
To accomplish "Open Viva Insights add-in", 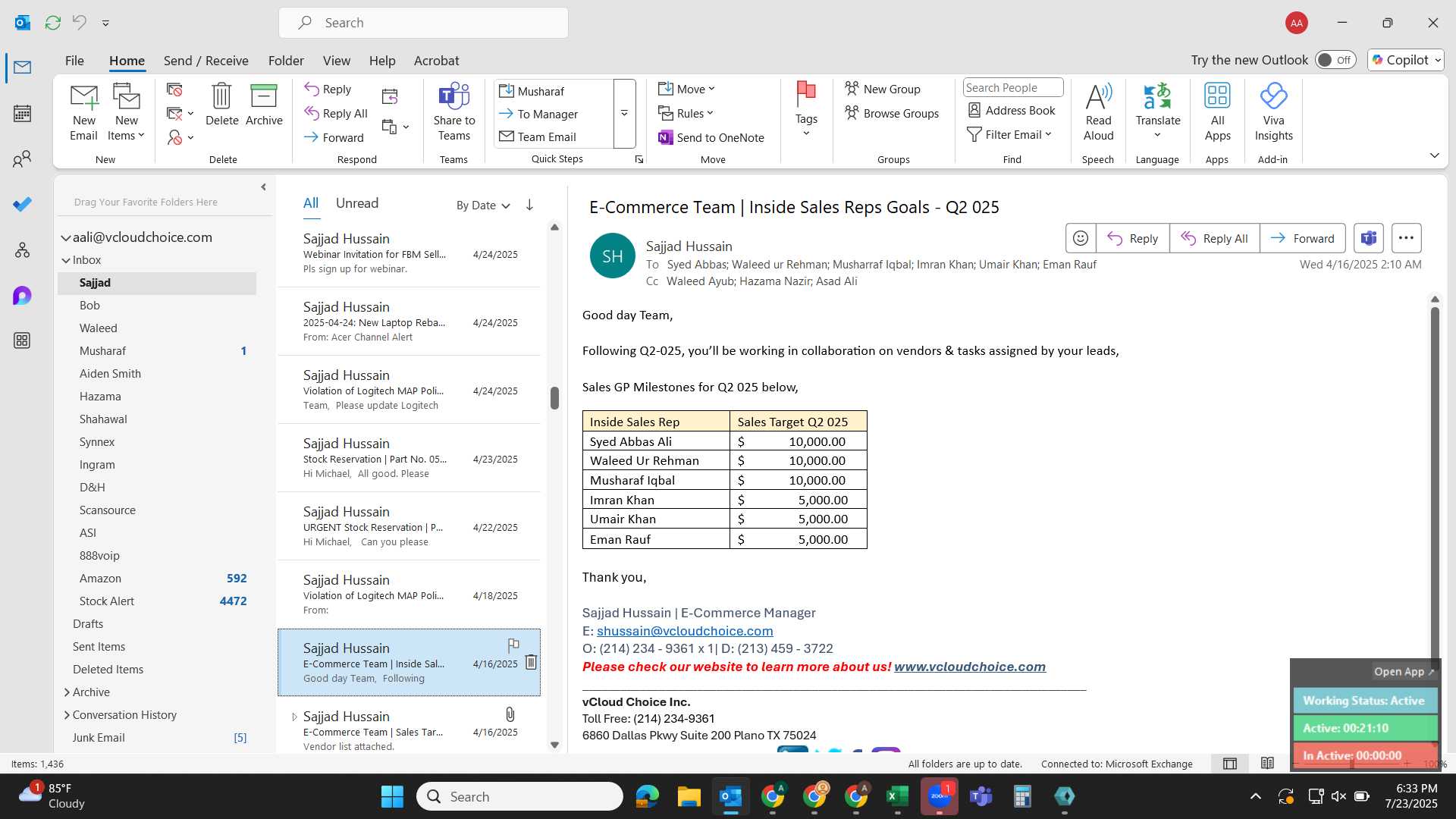I will (x=1273, y=112).
